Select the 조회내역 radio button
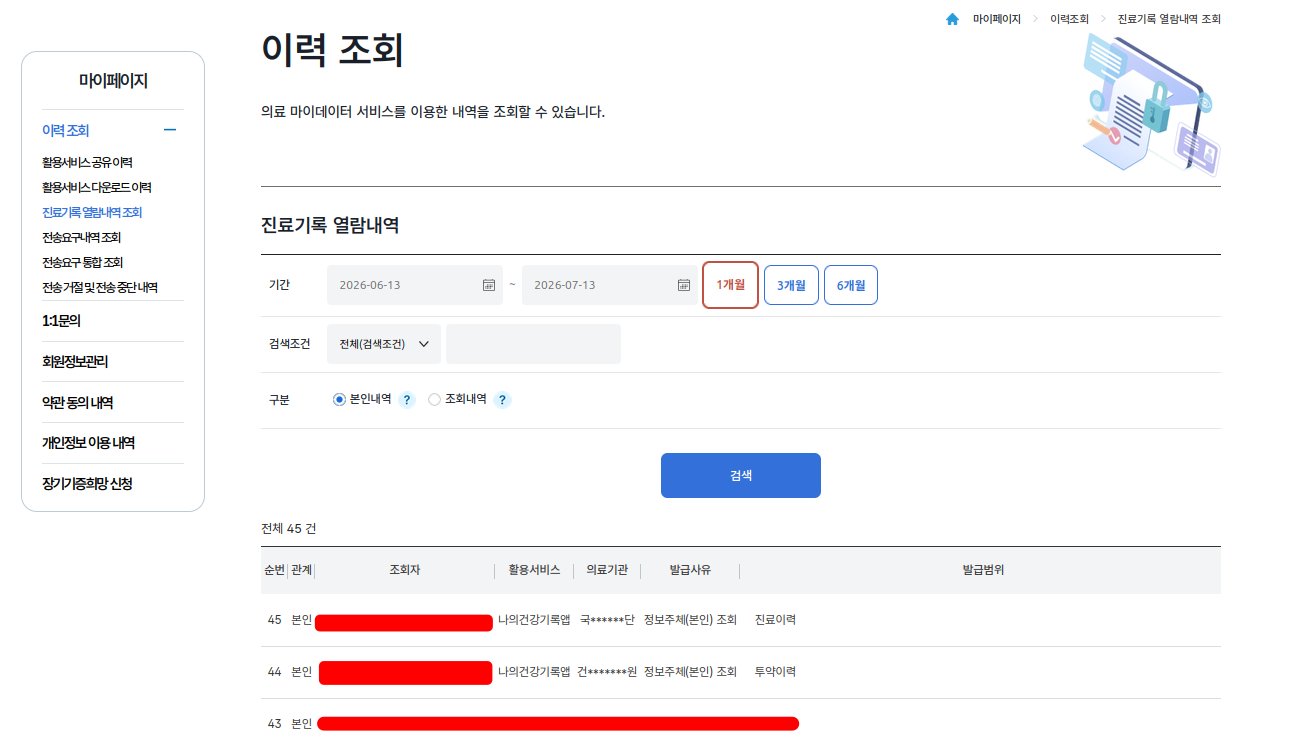Viewport: 1301px width, 737px height. (434, 399)
